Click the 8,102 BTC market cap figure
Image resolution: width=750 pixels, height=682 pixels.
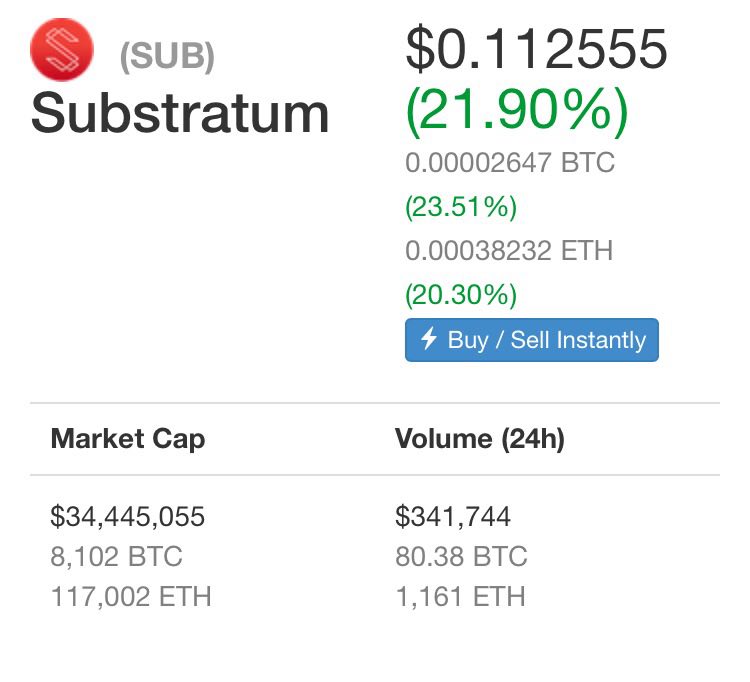pos(116,557)
